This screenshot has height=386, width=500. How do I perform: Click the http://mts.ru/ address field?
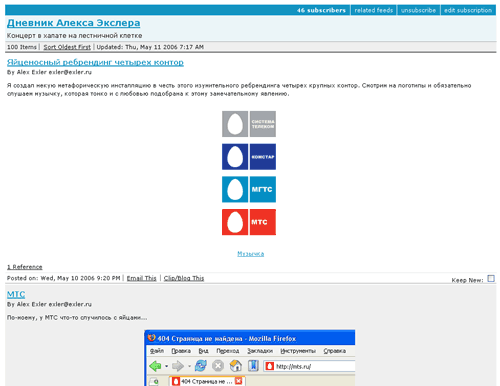coord(309,366)
